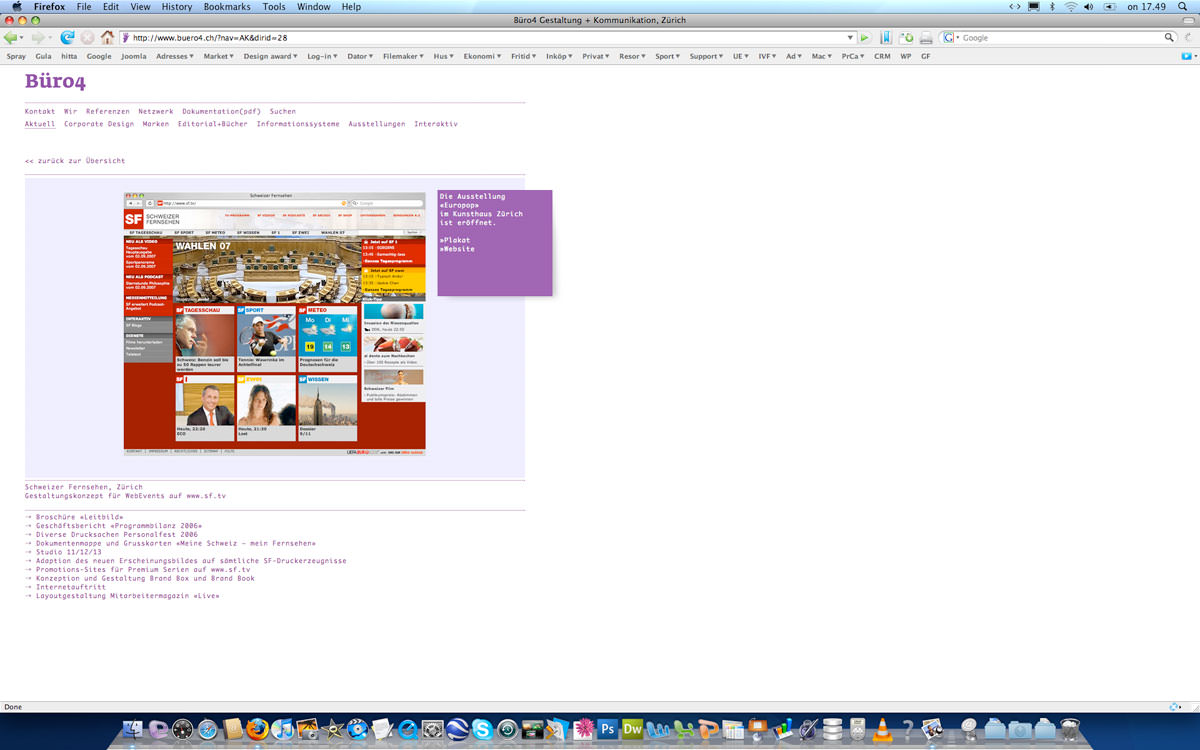Viewport: 1200px width, 750px height.
Task: Open the Dokumentation(pdf) link
Action: tap(221, 111)
